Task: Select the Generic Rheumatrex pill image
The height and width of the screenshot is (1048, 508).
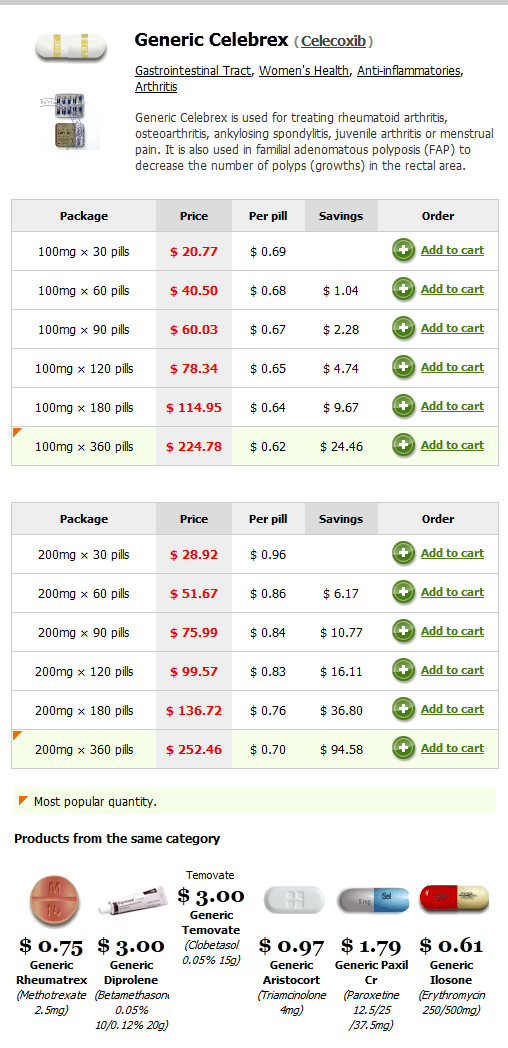Action: pyautogui.click(x=57, y=900)
